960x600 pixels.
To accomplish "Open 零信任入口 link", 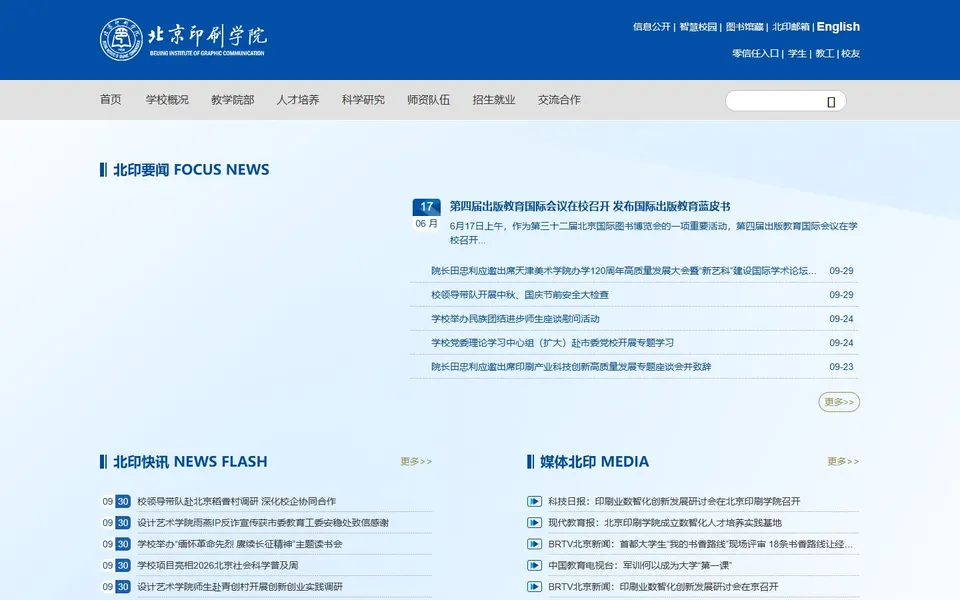I will click(756, 54).
